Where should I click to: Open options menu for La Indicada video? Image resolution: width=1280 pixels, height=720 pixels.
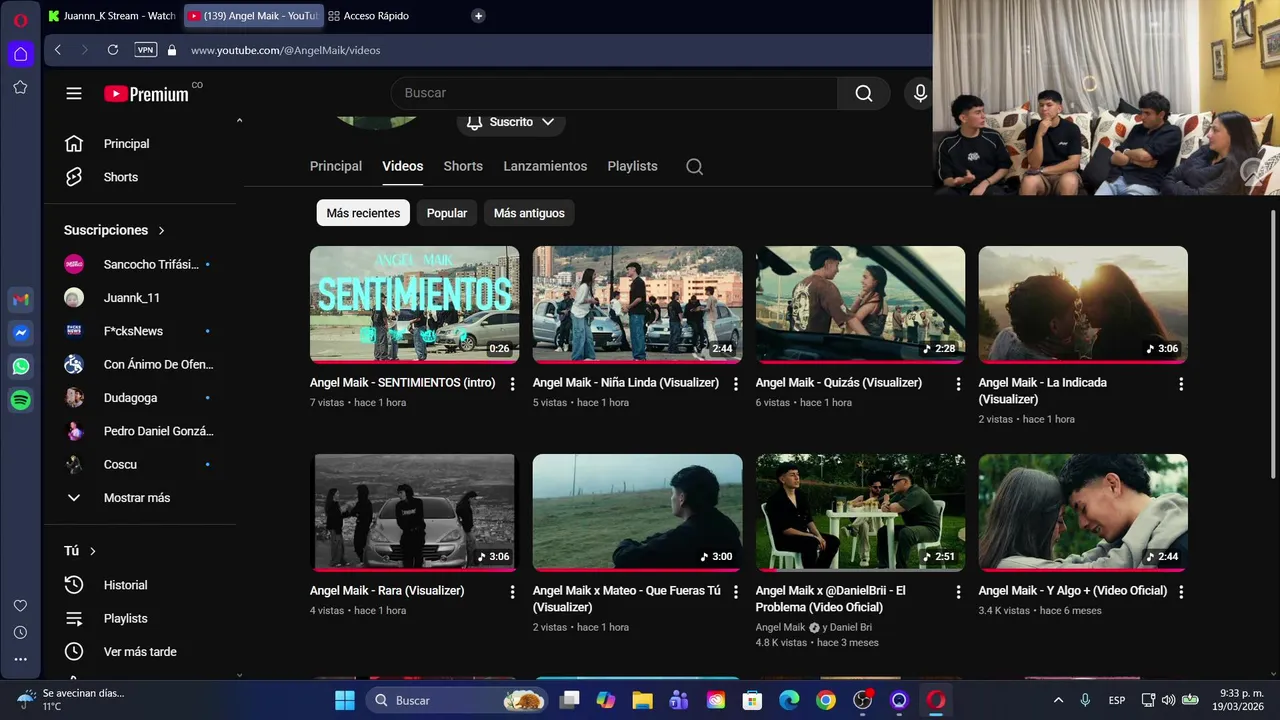coord(1181,384)
